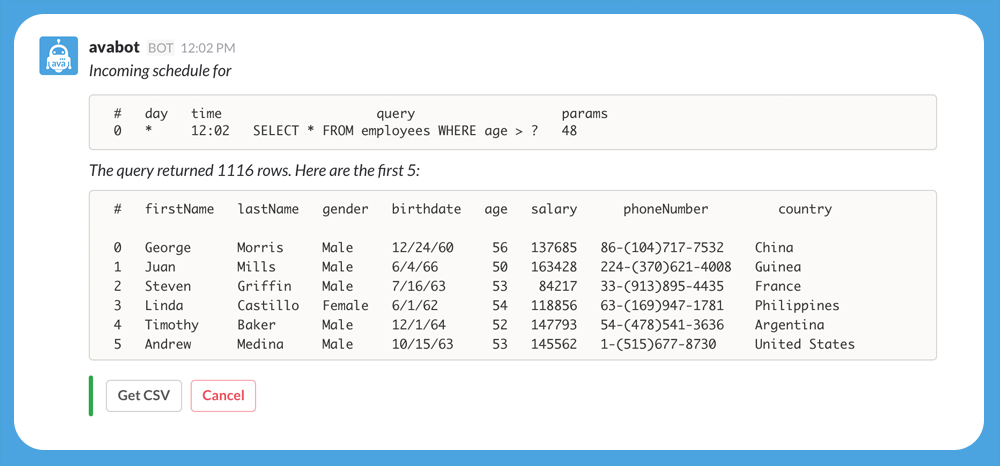The height and width of the screenshot is (466, 1000).
Task: Click the BOT label badge
Action: point(161,48)
